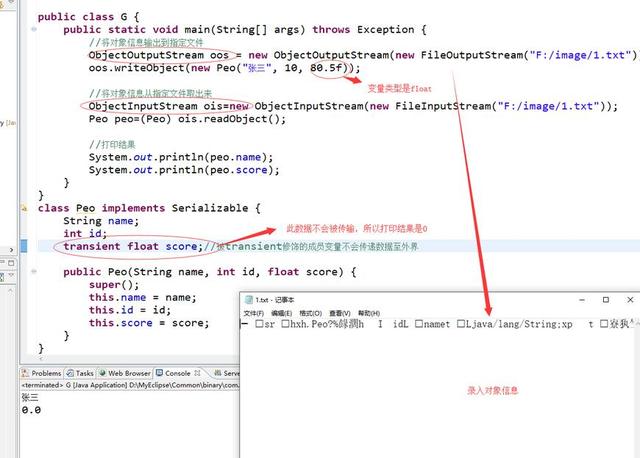Open the Servers tab

click(227, 373)
